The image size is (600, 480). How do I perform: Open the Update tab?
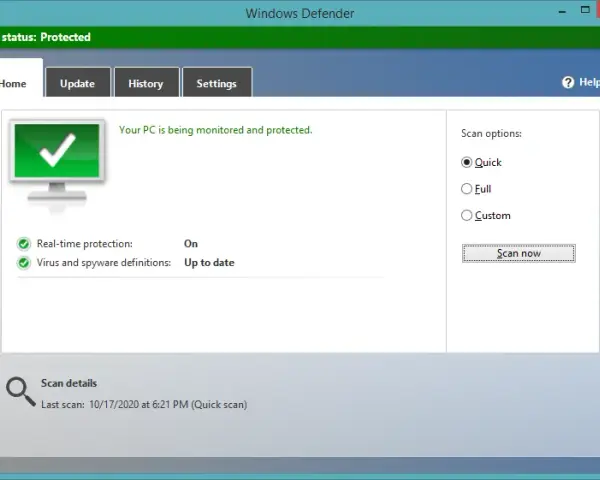[x=78, y=82]
